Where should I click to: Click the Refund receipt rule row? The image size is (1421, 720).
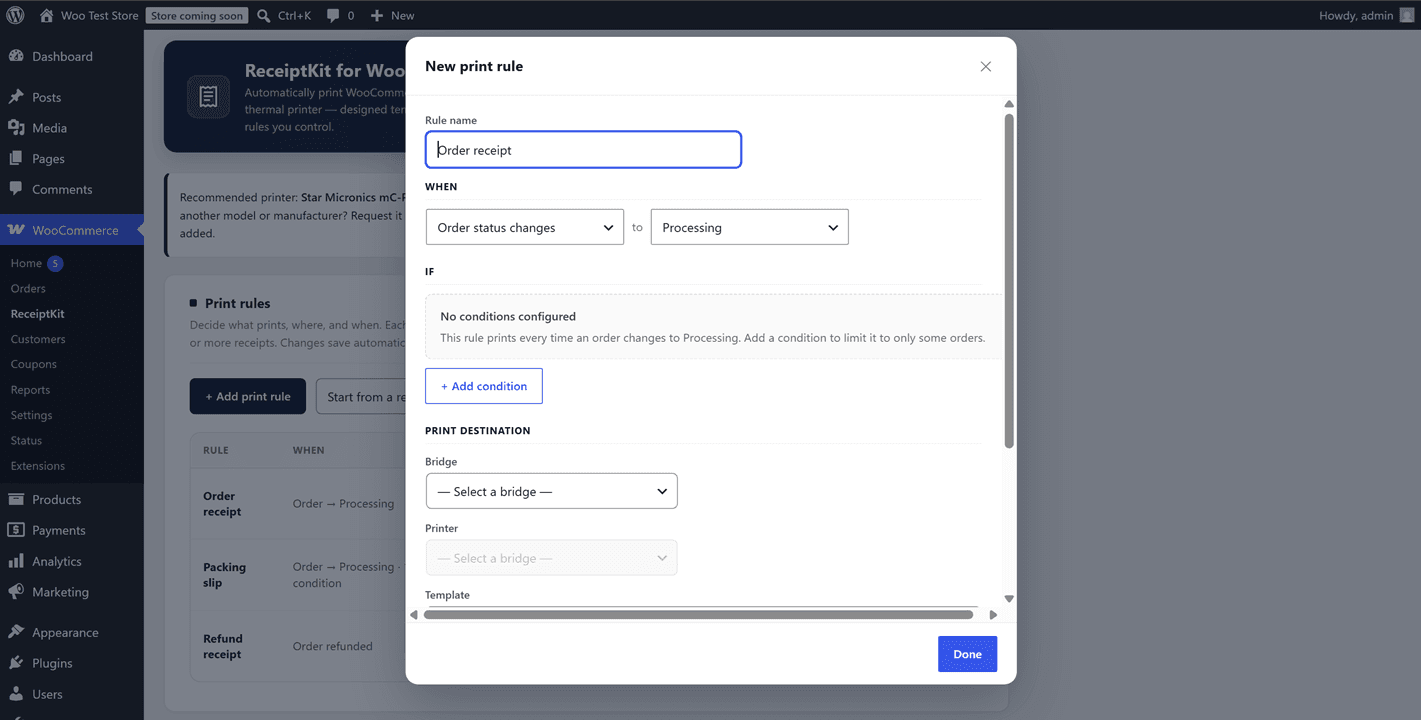[298, 646]
